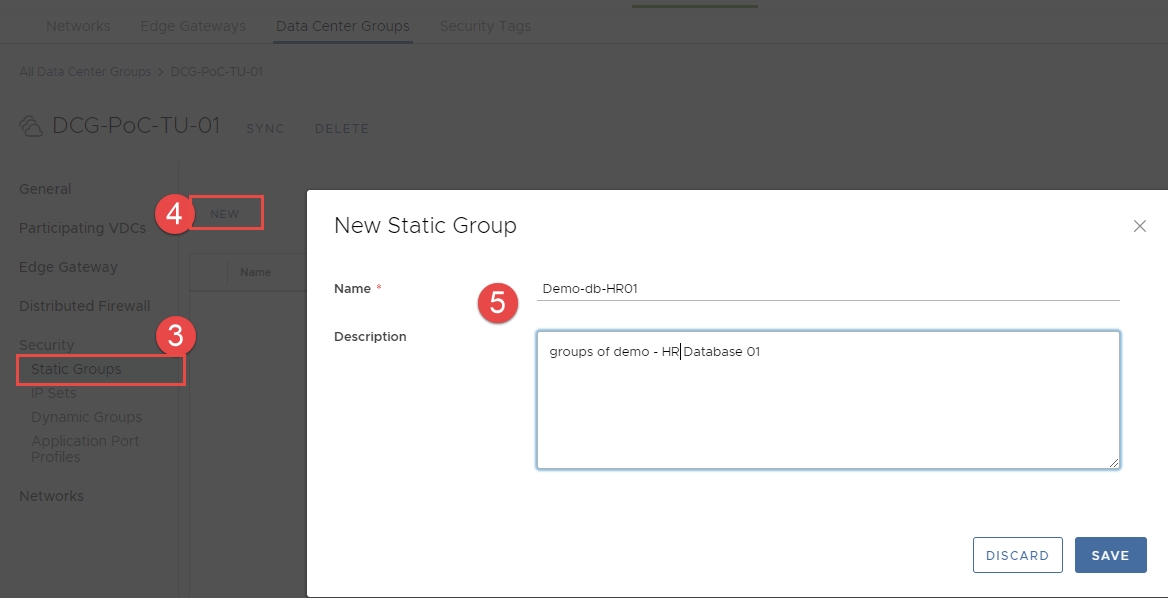Discard the new static group
This screenshot has height=598, width=1168.
tap(1017, 555)
